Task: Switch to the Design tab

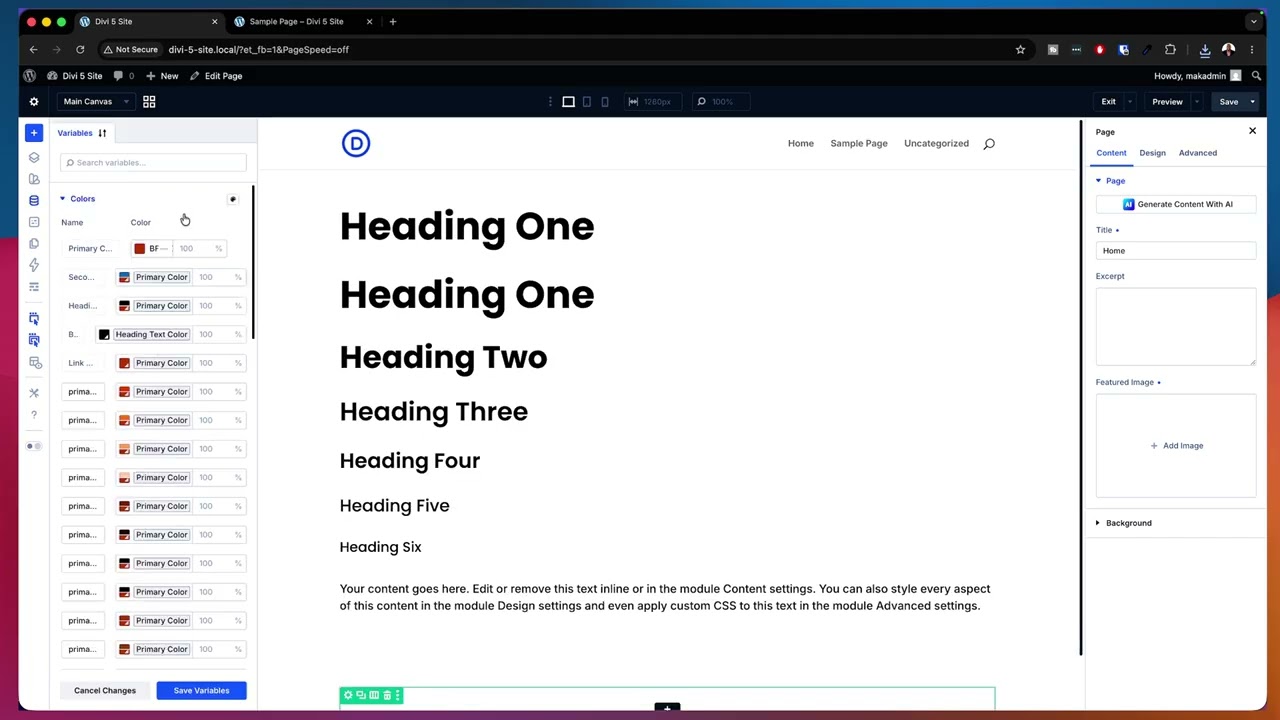Action: pos(1152,153)
